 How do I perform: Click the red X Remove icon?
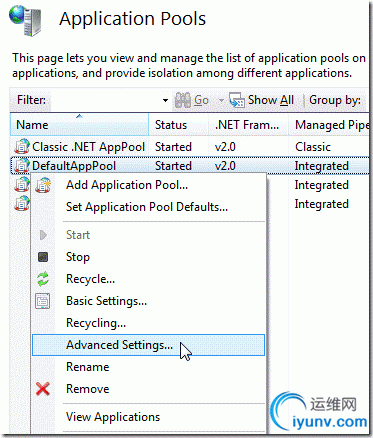click(43, 389)
